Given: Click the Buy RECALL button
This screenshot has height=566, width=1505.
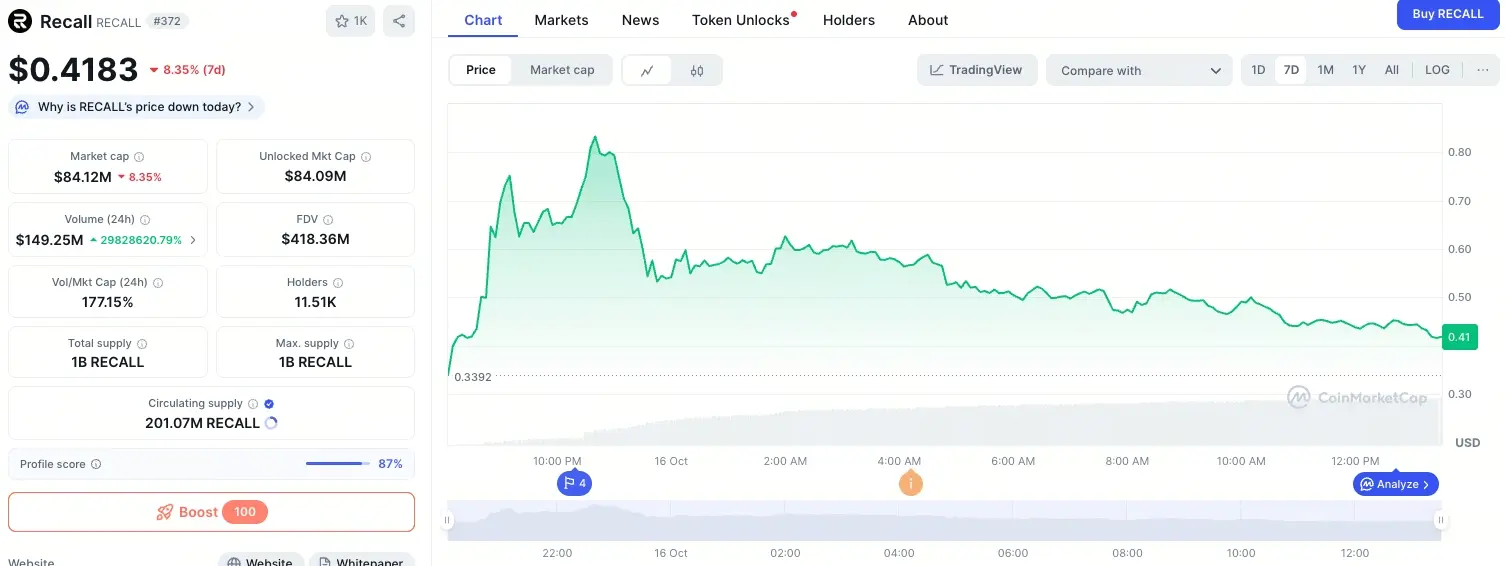Looking at the screenshot, I should coord(1448,14).
